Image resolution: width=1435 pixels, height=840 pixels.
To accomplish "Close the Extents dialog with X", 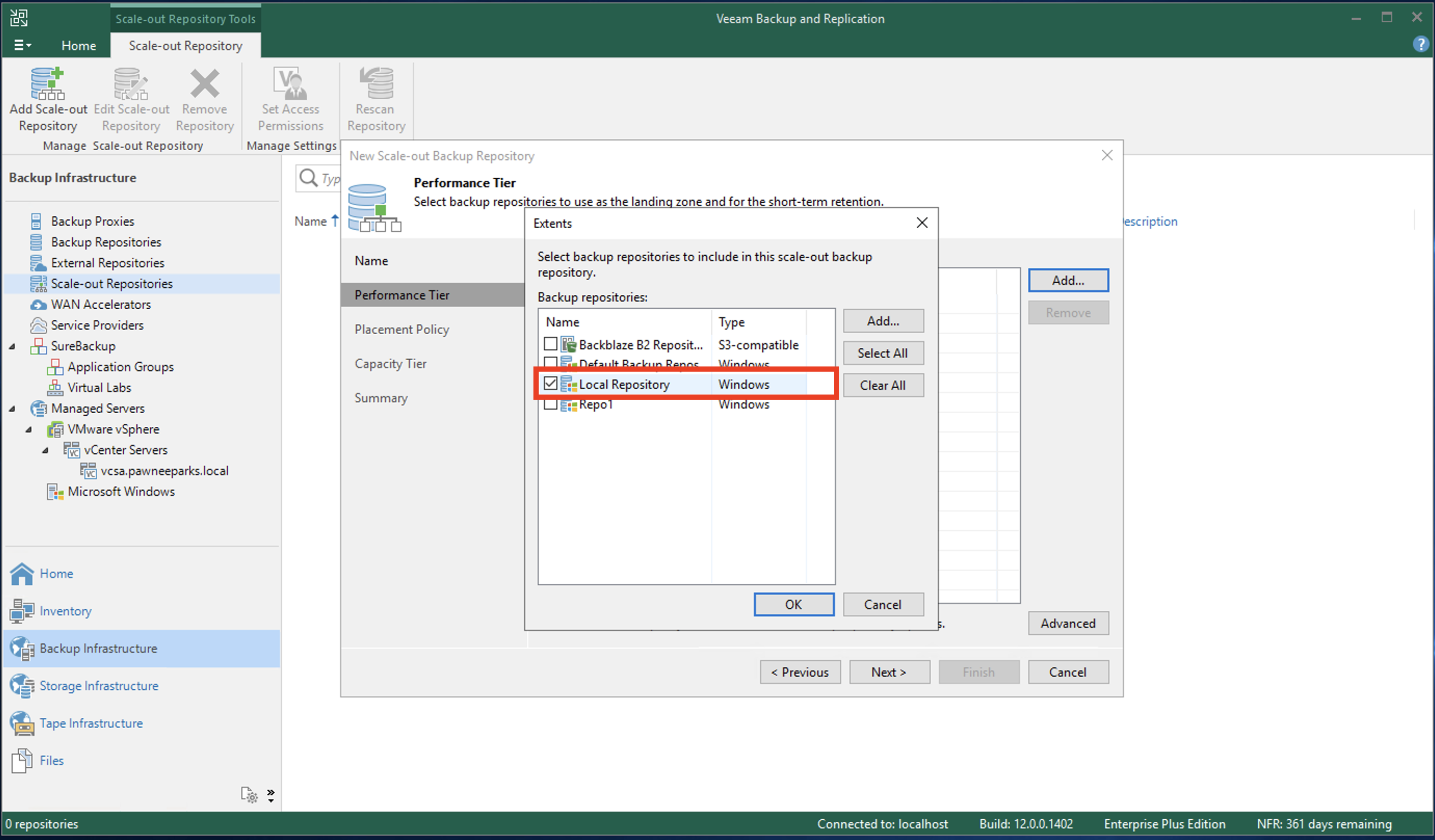I will pyautogui.click(x=922, y=222).
